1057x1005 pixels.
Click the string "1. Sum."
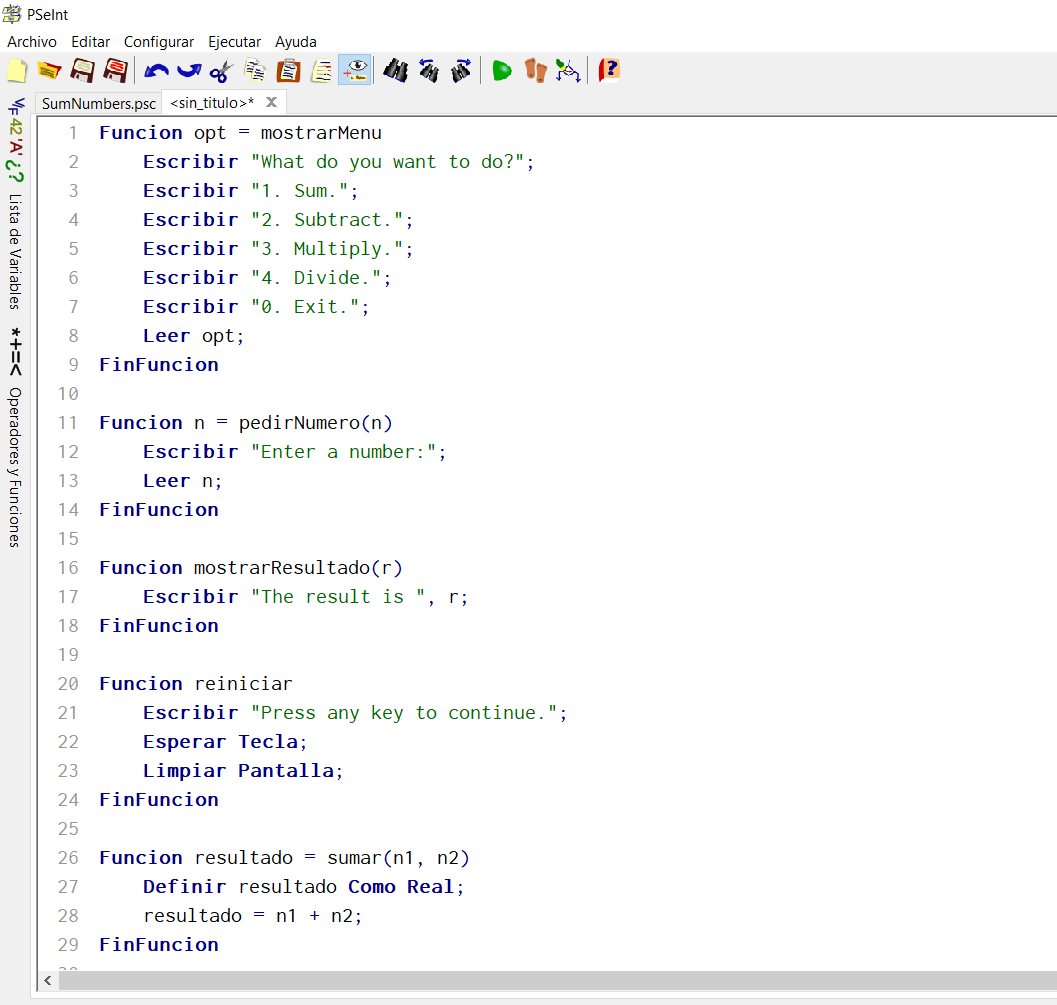(300, 191)
